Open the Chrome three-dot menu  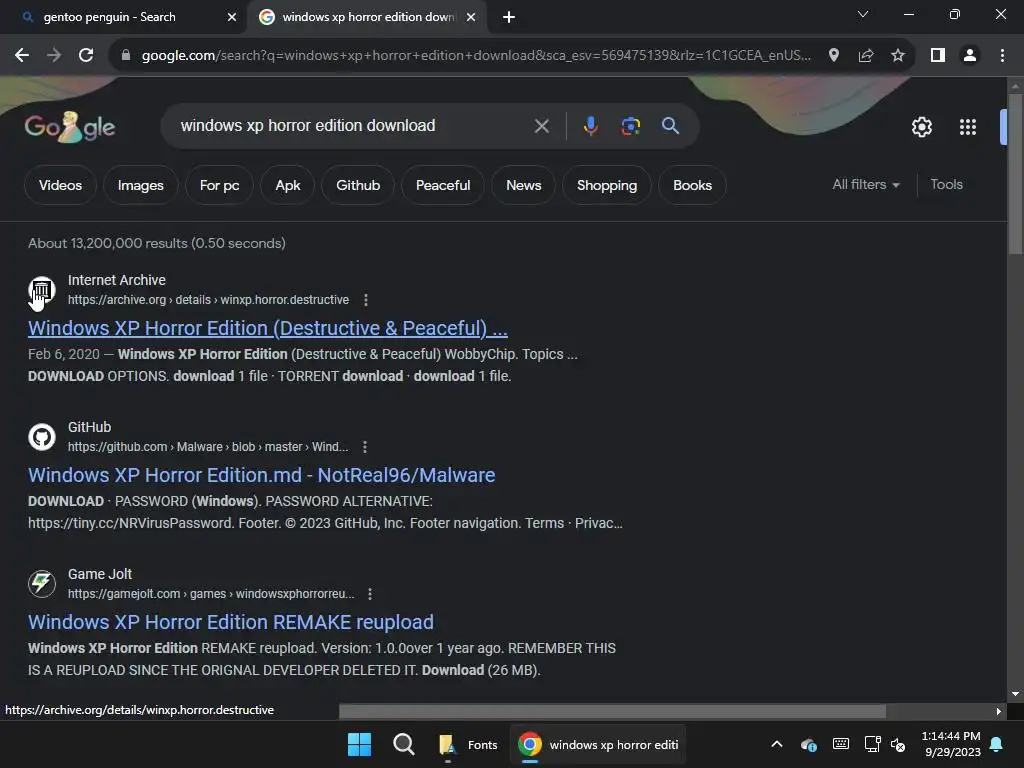coord(1002,56)
